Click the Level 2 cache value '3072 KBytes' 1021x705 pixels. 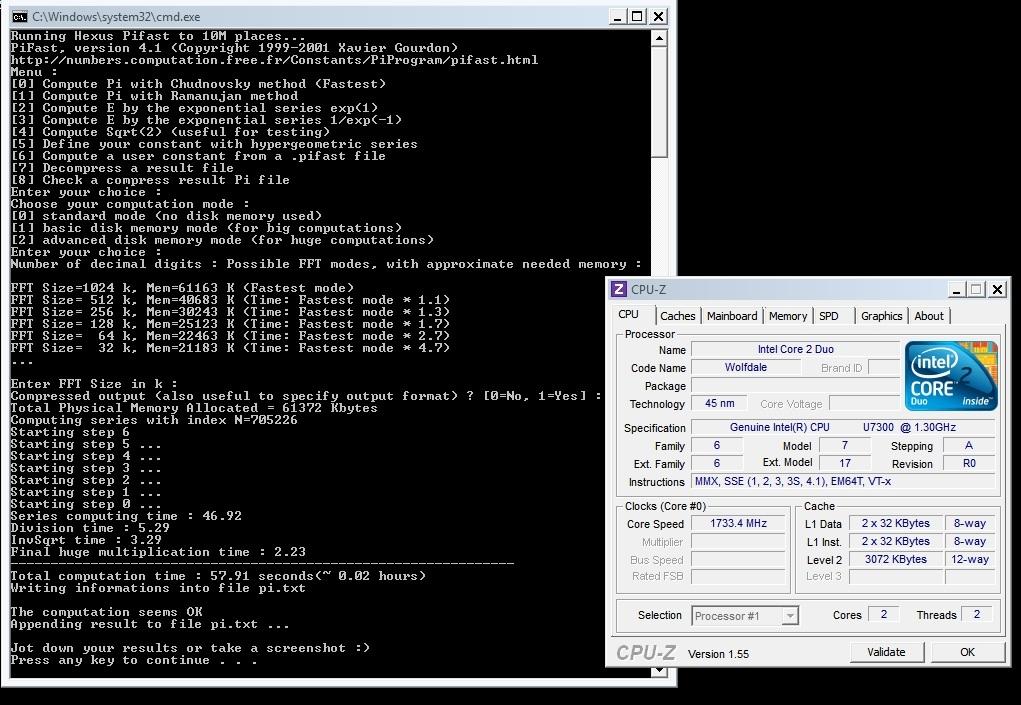895,559
